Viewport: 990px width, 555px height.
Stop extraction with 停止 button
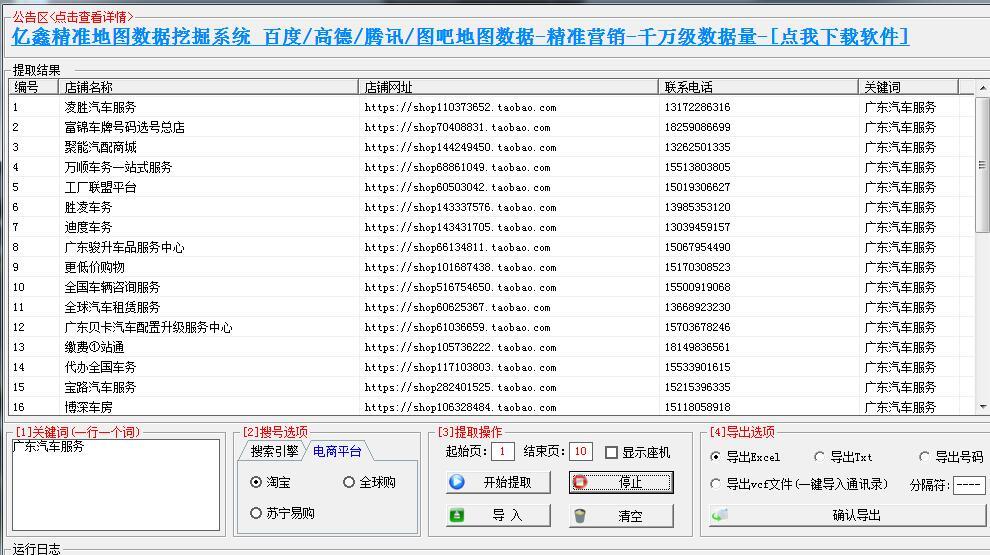(621, 482)
